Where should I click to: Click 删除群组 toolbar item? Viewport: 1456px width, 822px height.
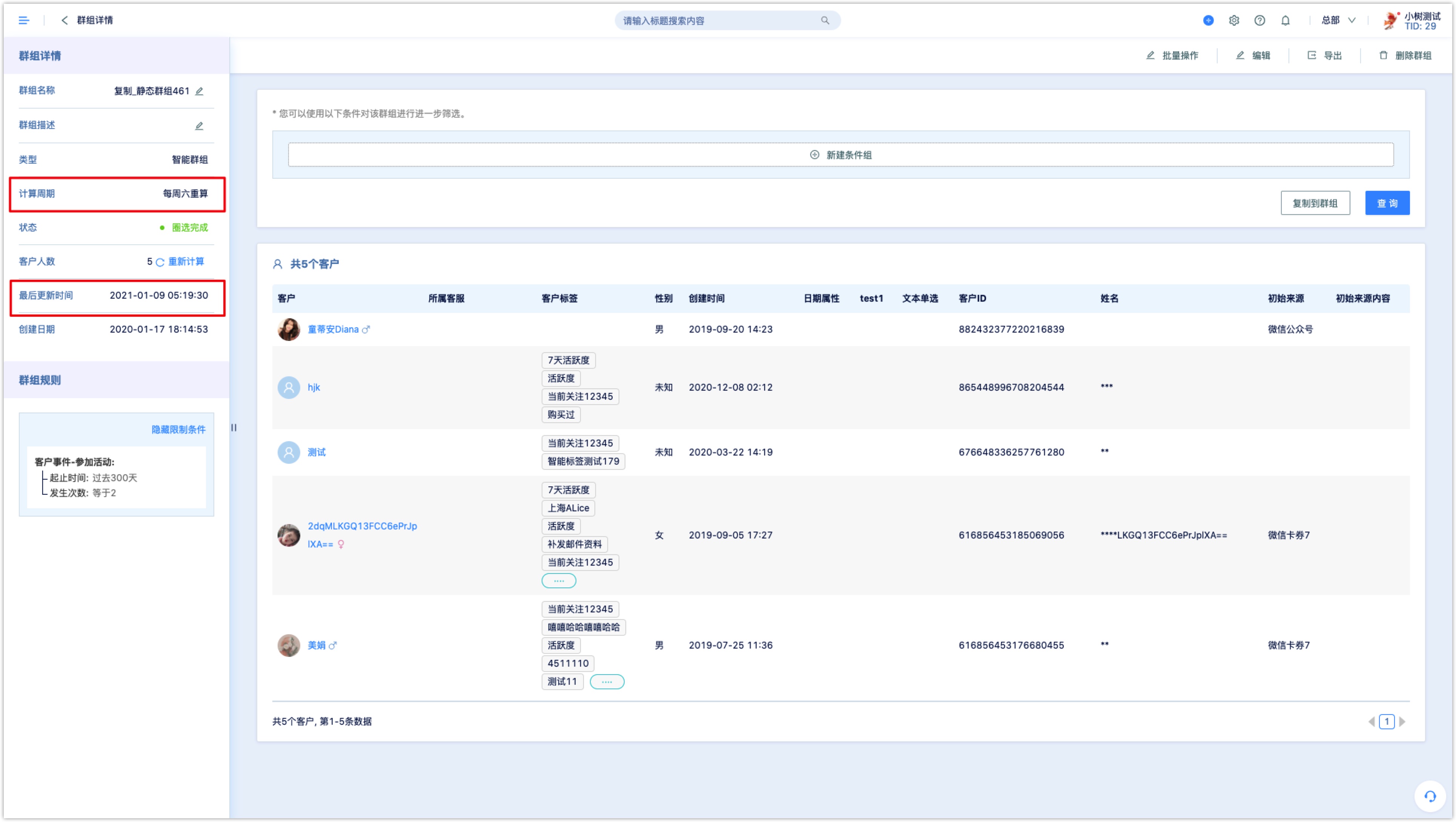coord(1405,55)
